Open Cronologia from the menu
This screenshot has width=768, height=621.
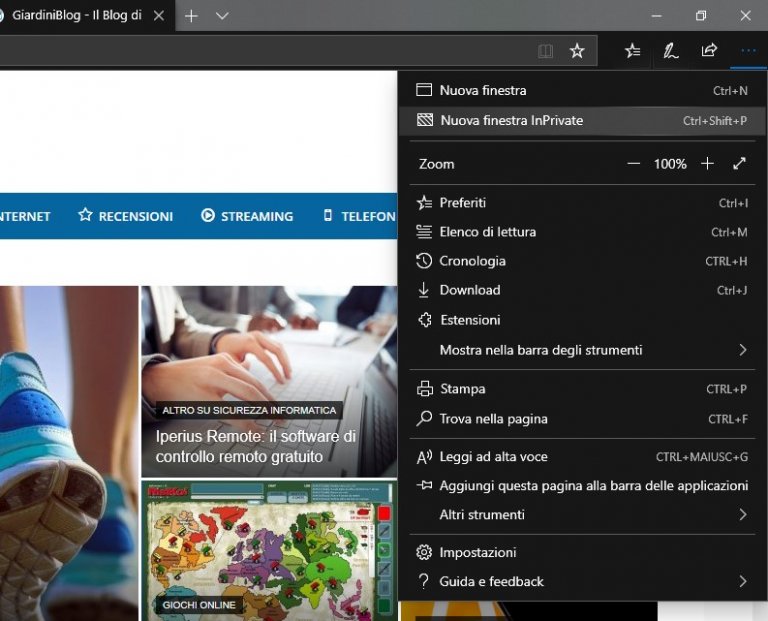[x=472, y=261]
